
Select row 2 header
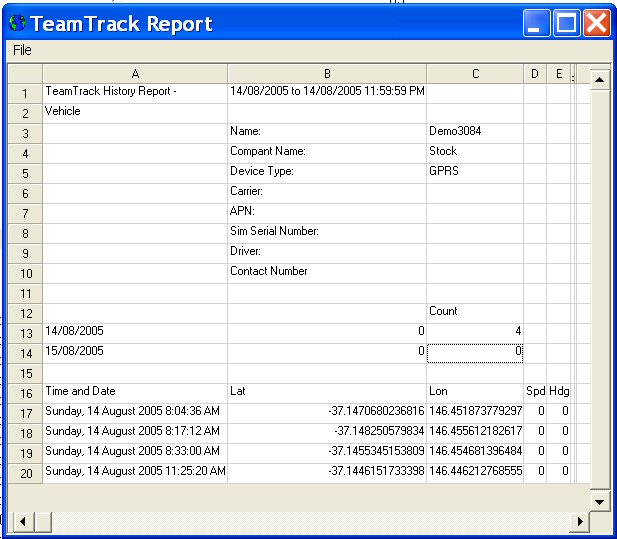pyautogui.click(x=25, y=114)
